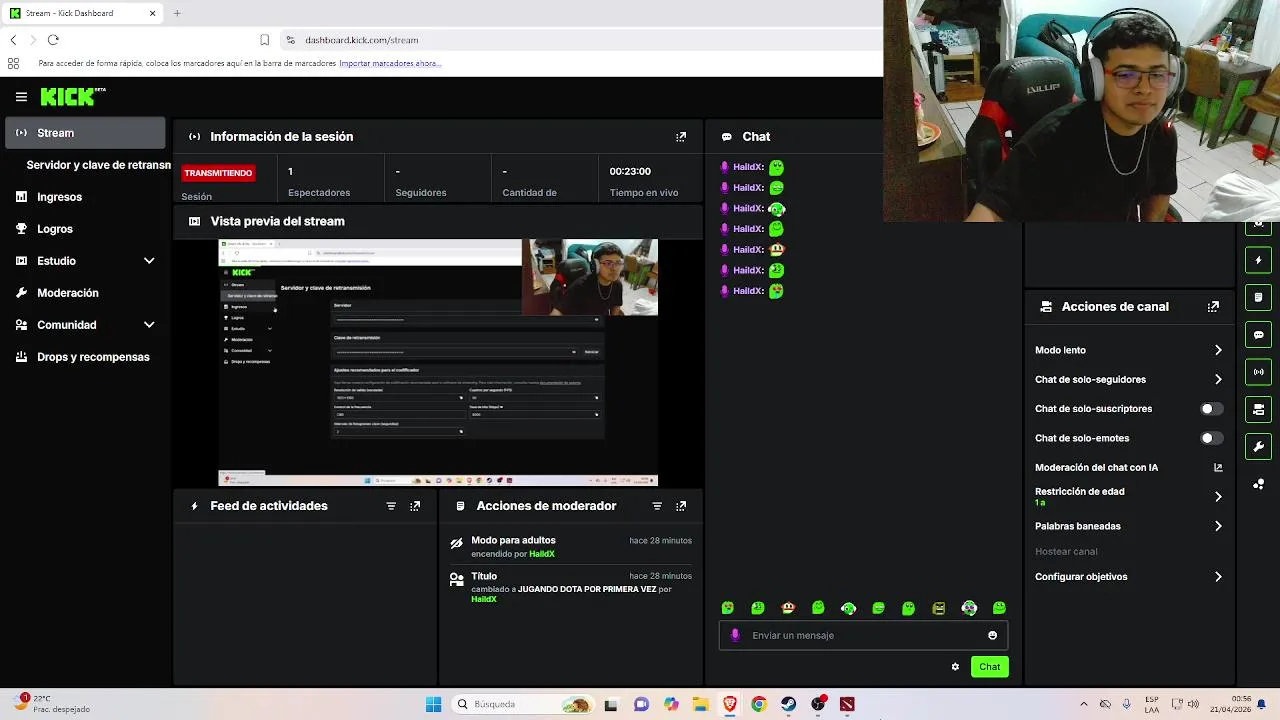Click the three-dots icon below the wrench

pyautogui.click(x=1259, y=484)
